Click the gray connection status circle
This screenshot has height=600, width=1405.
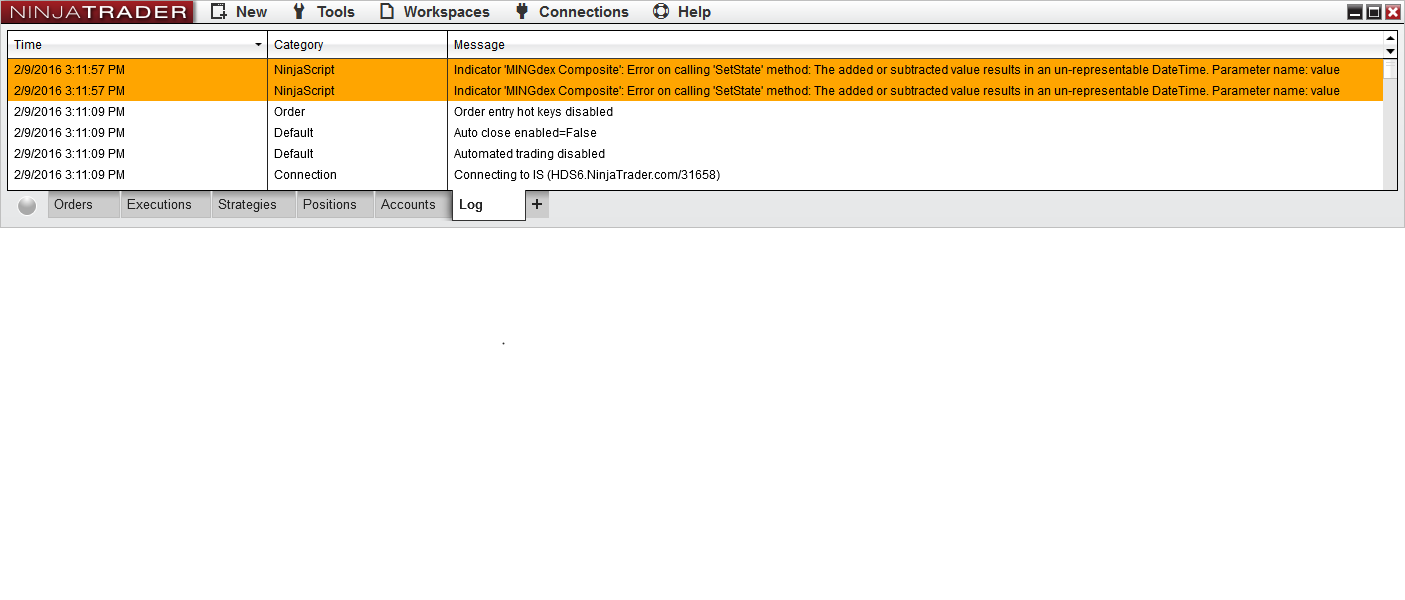tap(27, 206)
